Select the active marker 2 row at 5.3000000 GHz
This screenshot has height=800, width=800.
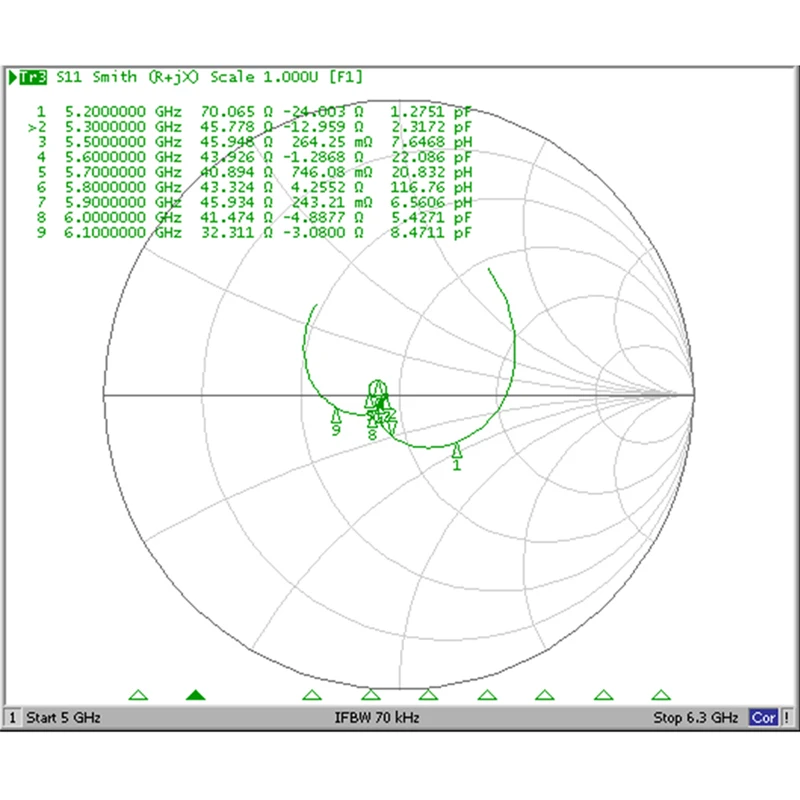click(250, 127)
